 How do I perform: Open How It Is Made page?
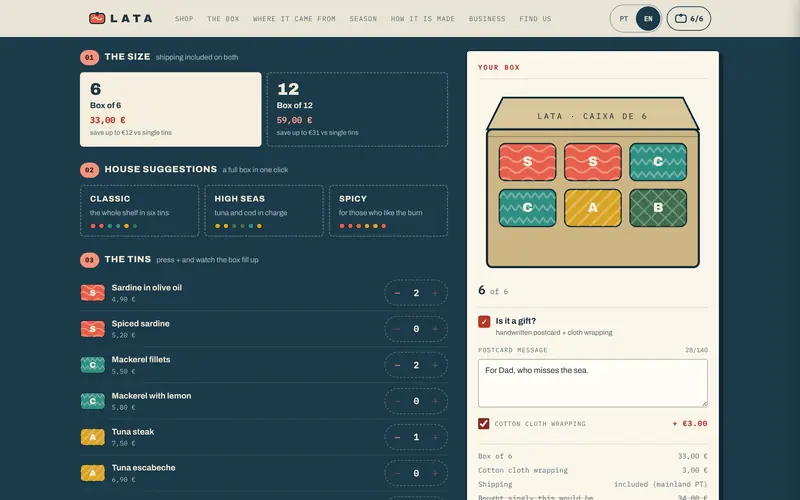pyautogui.click(x=423, y=19)
